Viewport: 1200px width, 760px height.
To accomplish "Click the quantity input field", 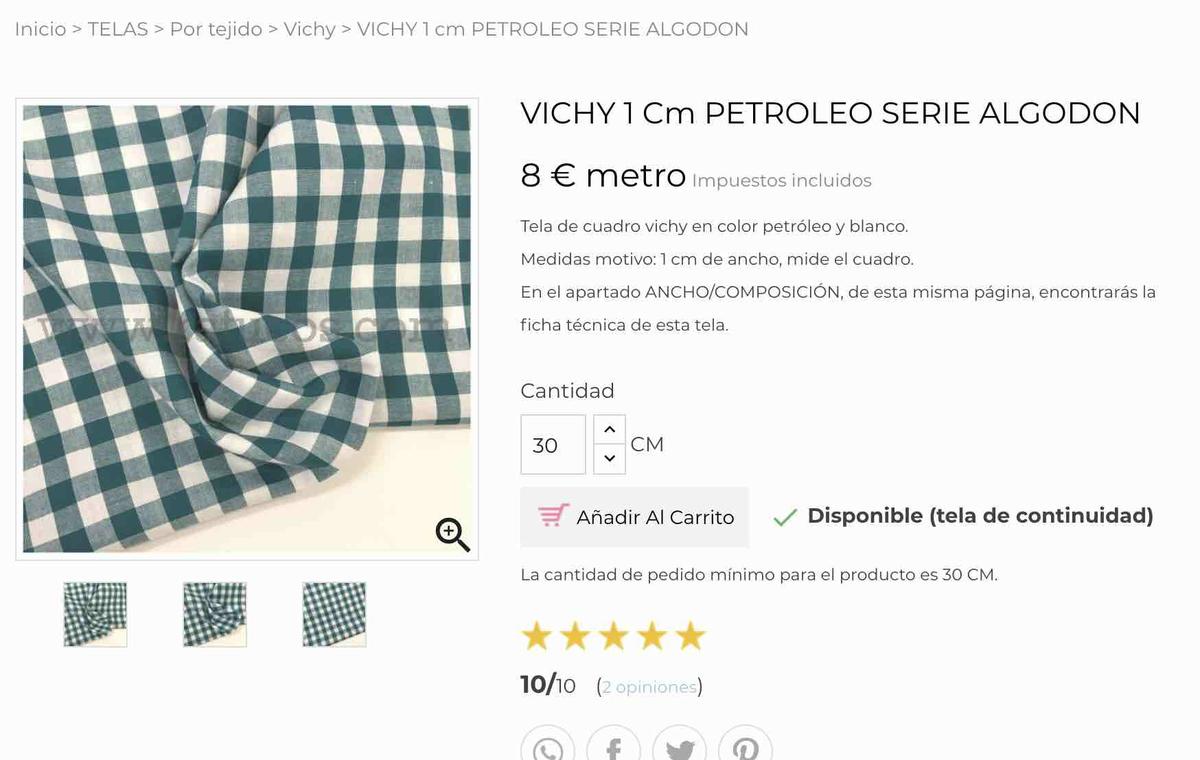I will tap(553, 445).
